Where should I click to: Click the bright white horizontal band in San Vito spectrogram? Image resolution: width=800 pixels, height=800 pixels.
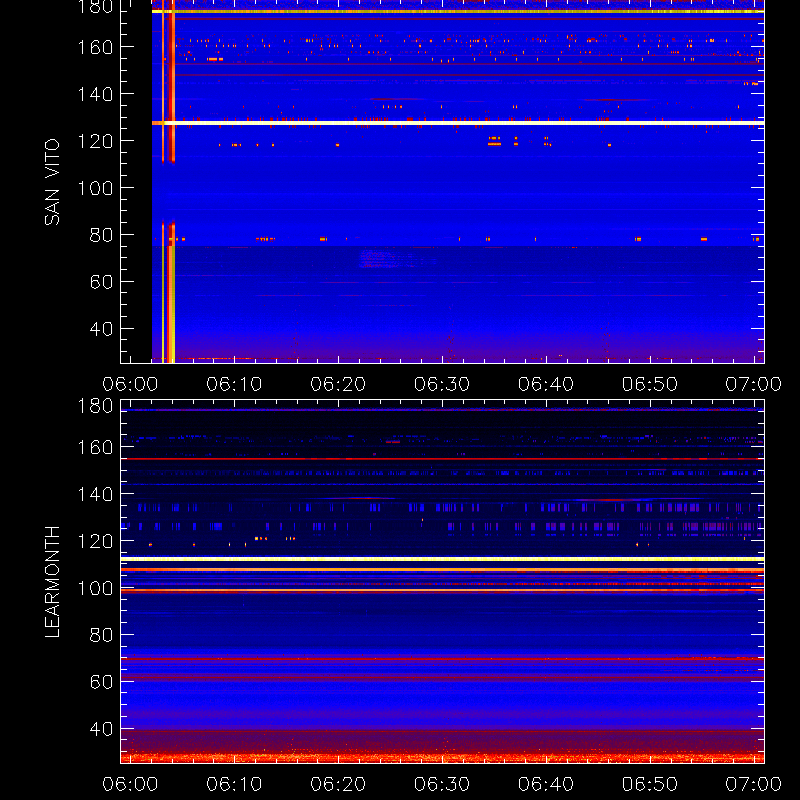coord(458,123)
